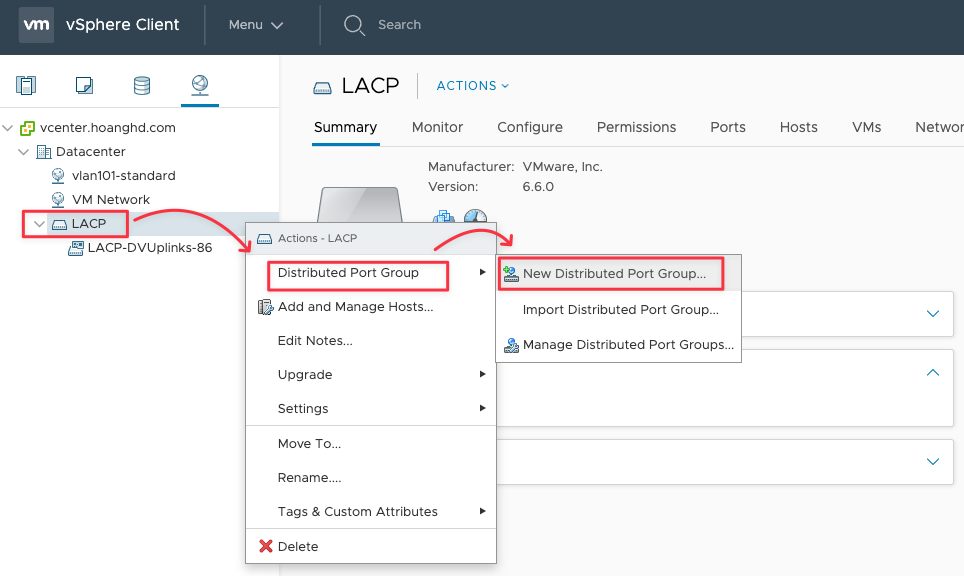Open the ACTIONS dropdown
Image resolution: width=964 pixels, height=576 pixels.
point(473,86)
